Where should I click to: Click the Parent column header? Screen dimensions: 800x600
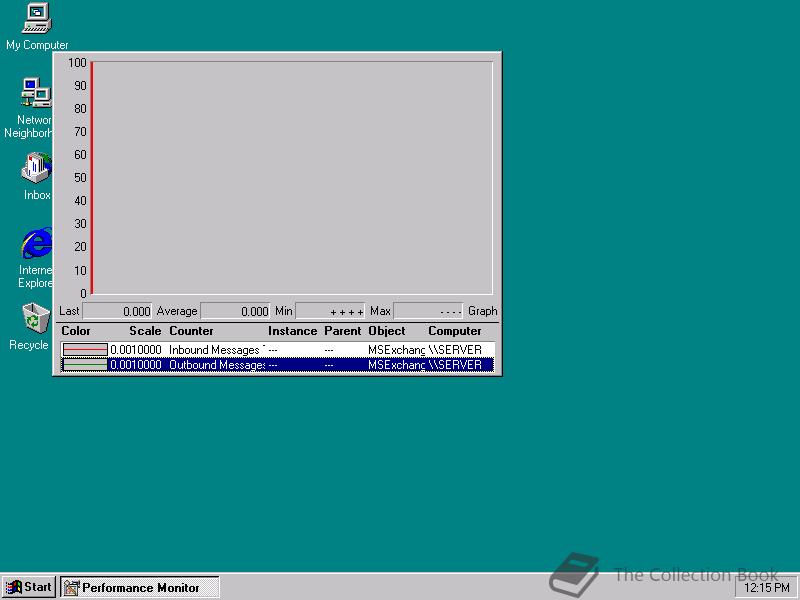point(342,331)
